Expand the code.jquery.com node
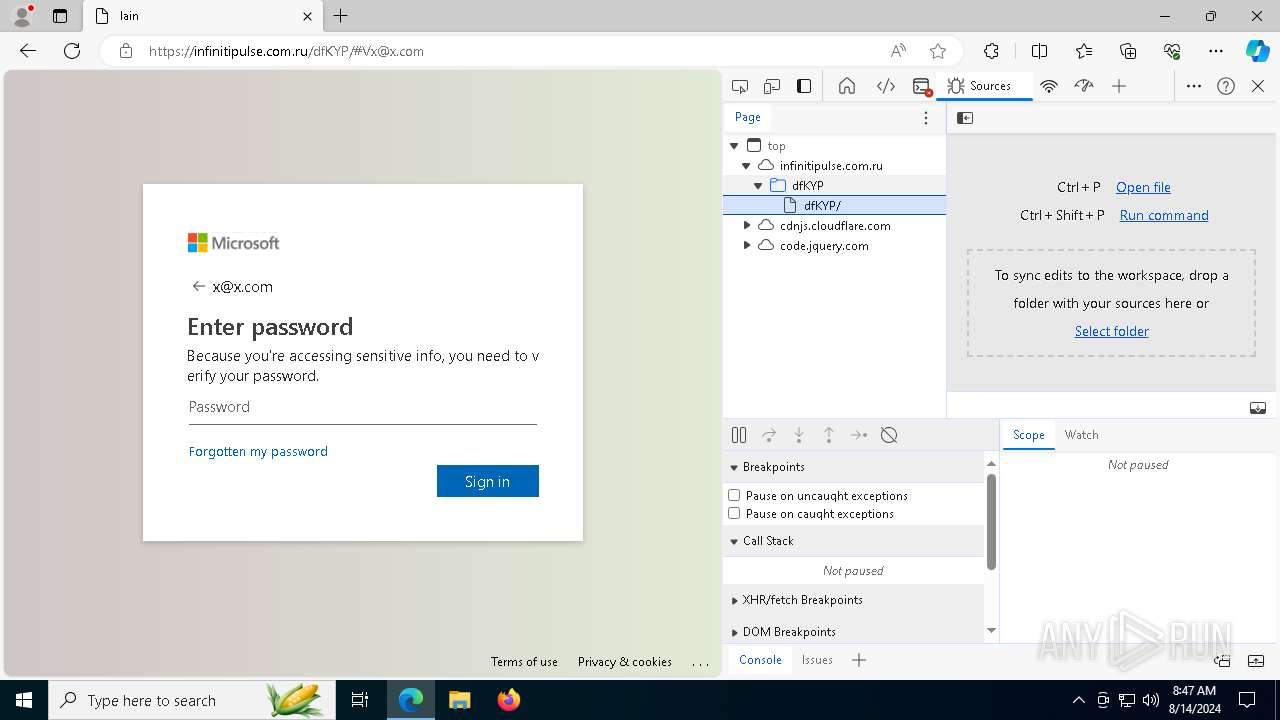The width and height of the screenshot is (1280, 720). 746,246
